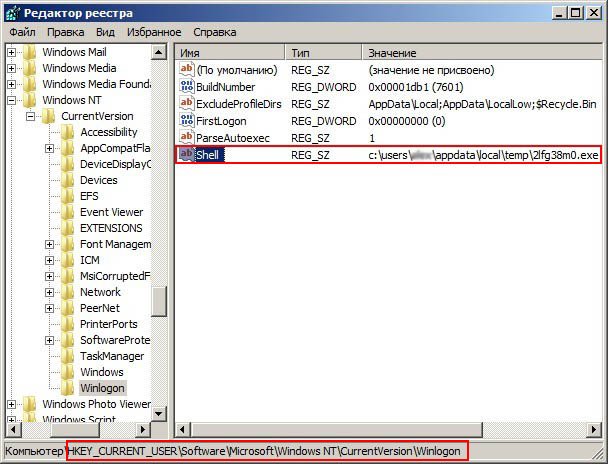
Task: Collapse the Windows NT tree node
Action: coord(12,100)
